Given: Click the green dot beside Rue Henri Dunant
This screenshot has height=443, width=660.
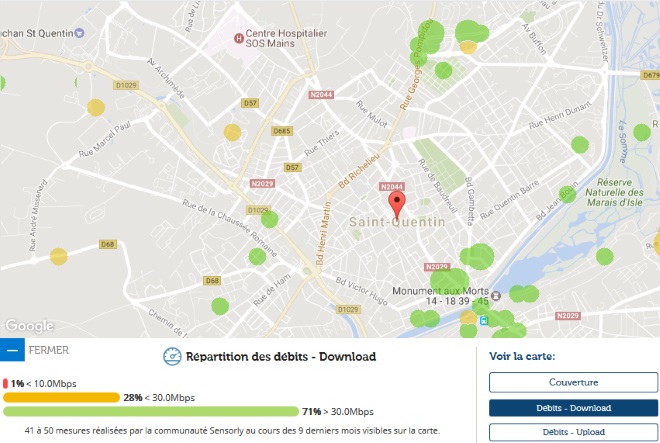Looking at the screenshot, I should pyautogui.click(x=580, y=145).
